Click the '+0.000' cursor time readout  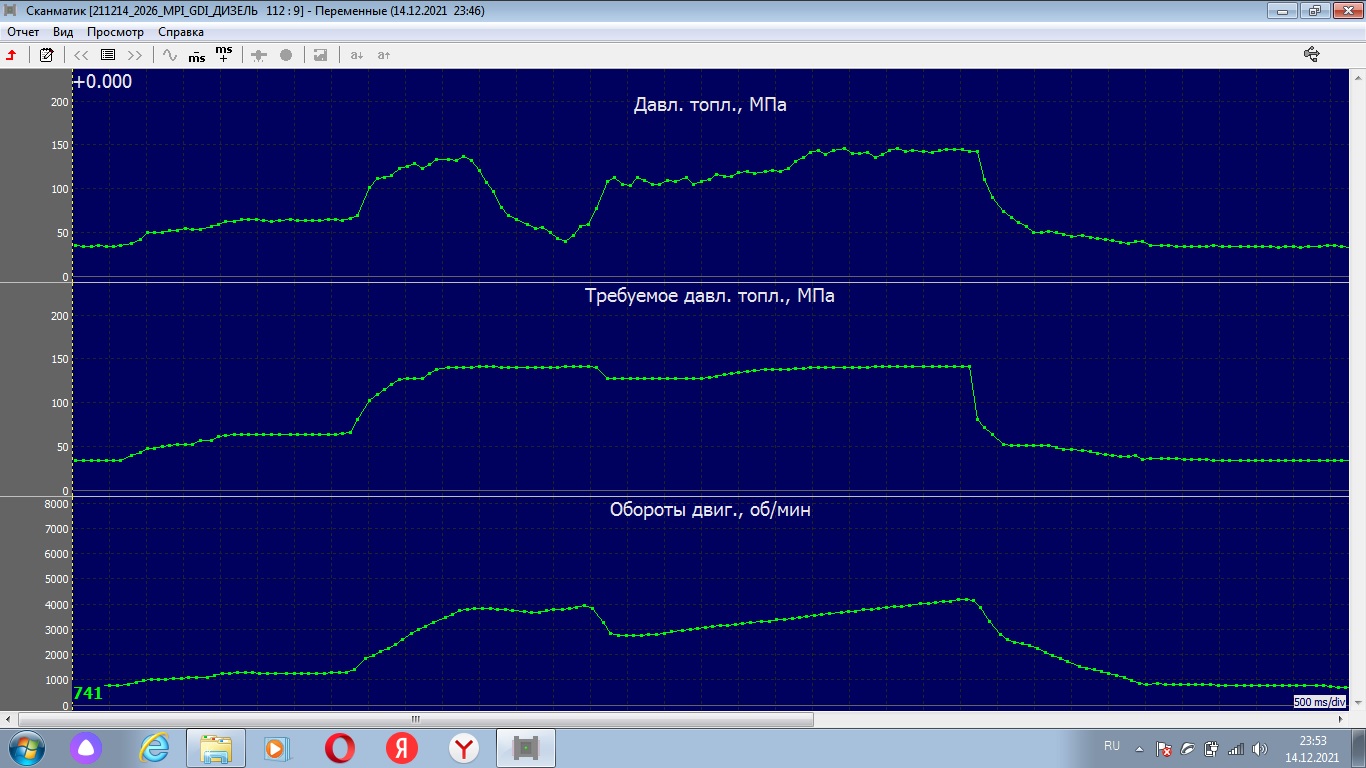click(103, 82)
